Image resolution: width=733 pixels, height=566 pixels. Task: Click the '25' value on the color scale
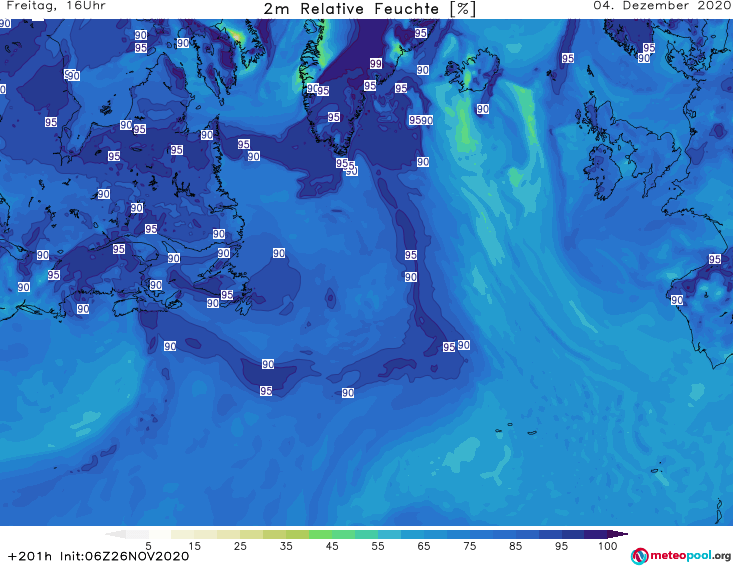point(240,546)
